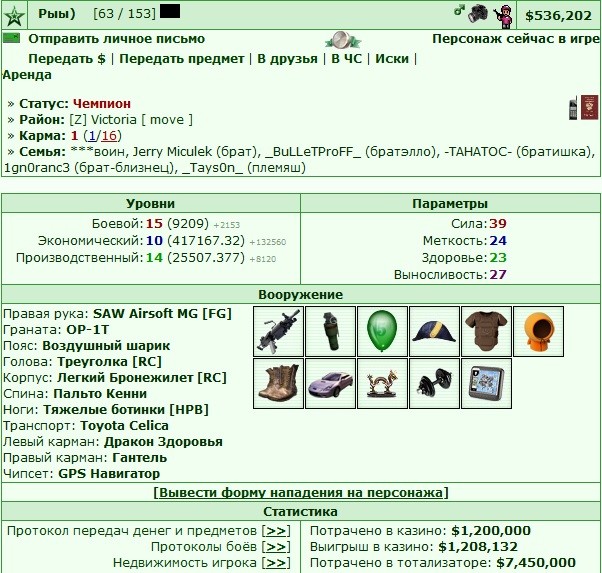Click the silver medal badge icon
This screenshot has width=602, height=573.
[342, 40]
